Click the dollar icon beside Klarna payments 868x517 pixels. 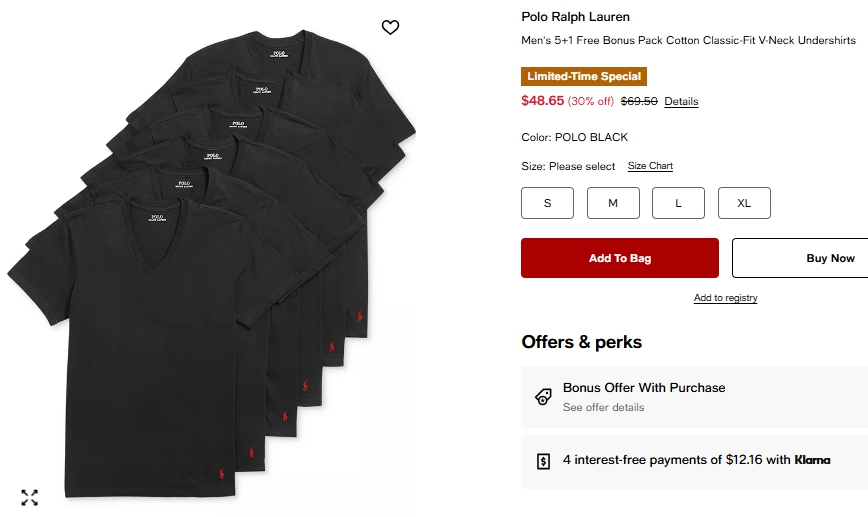(543, 461)
